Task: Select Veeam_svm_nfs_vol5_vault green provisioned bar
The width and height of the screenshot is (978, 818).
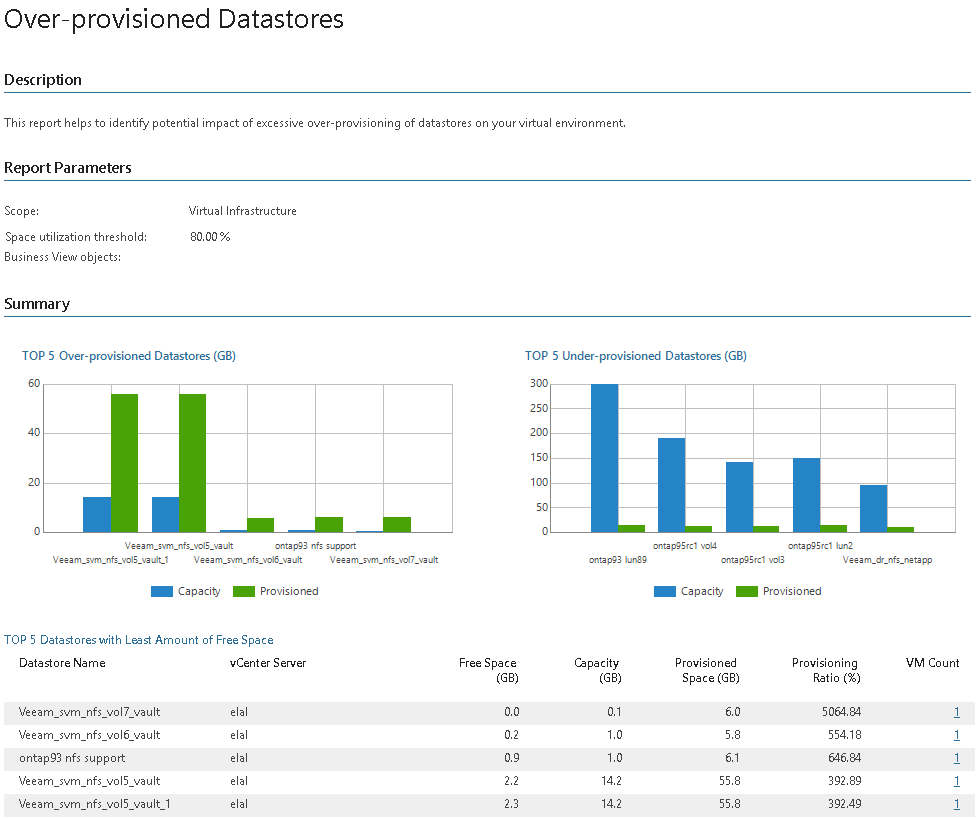Action: coord(193,463)
